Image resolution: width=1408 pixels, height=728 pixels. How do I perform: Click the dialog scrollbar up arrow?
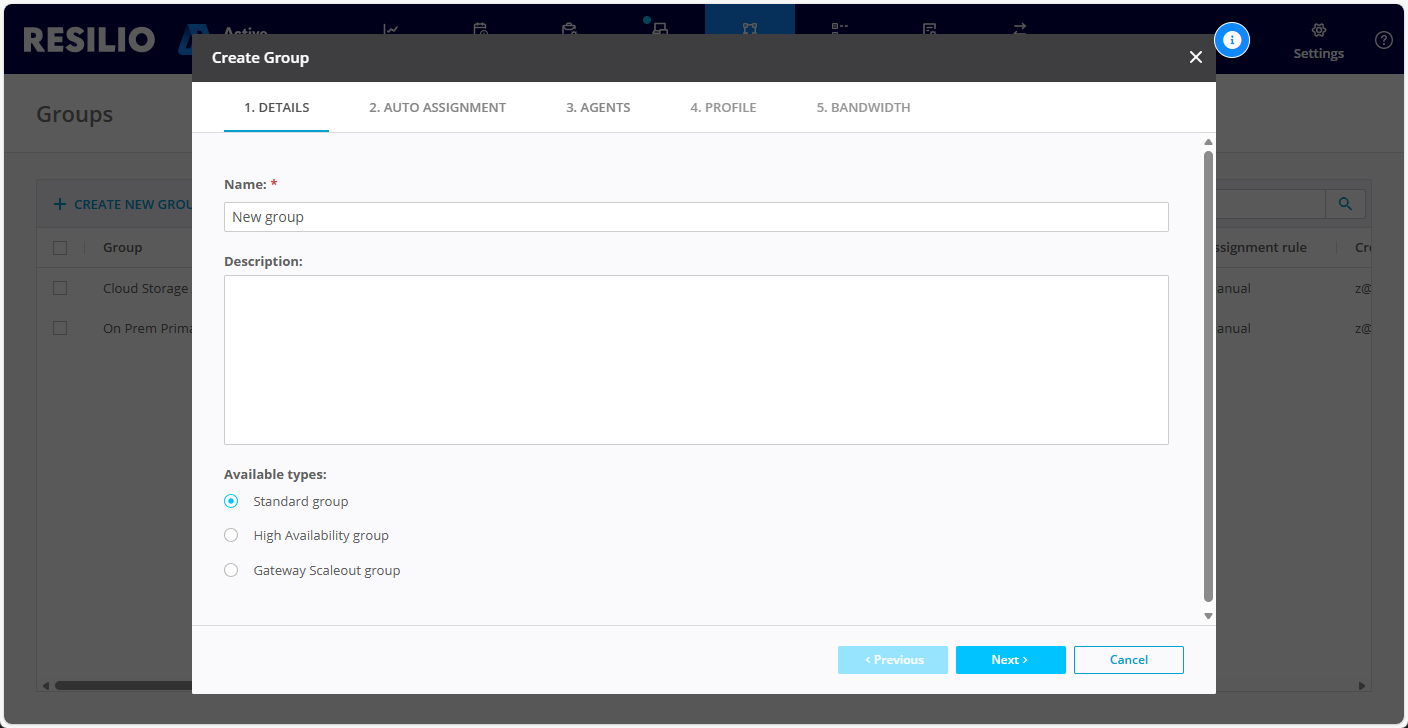point(1208,142)
